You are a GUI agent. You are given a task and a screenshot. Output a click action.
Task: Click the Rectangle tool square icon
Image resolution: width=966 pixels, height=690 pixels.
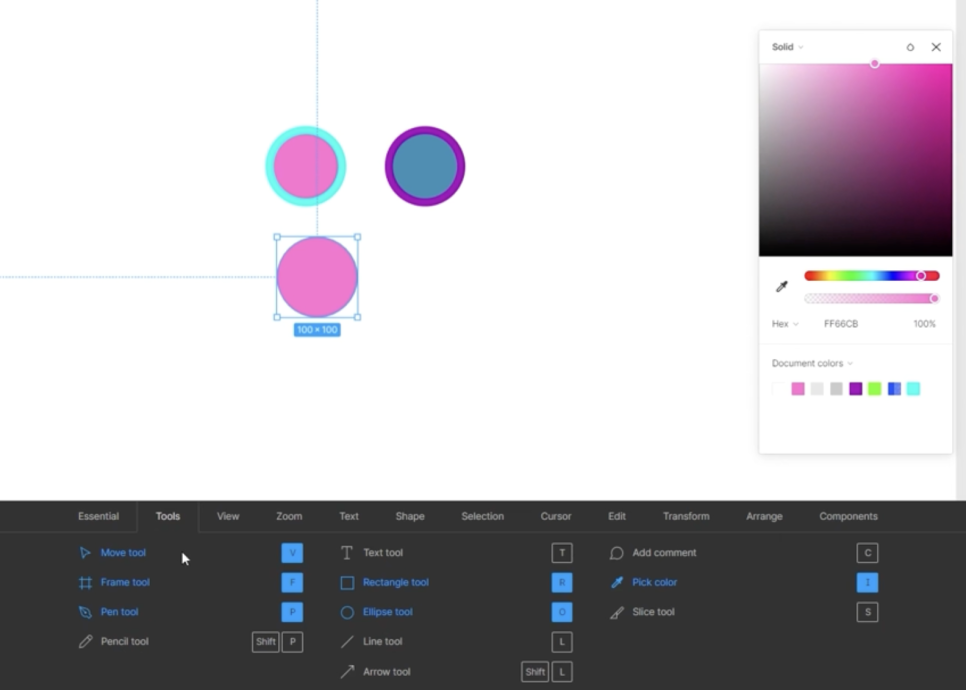347,583
